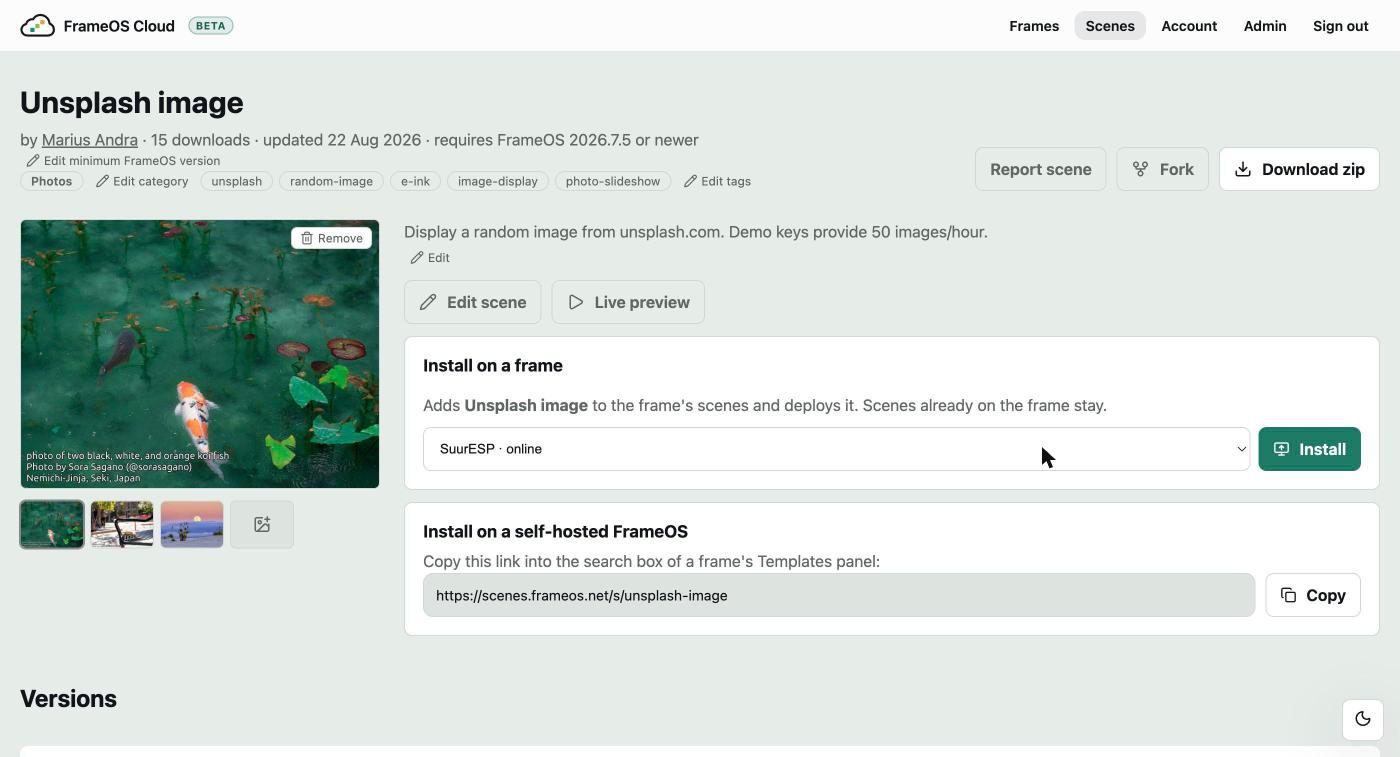Select the e-ink tag
1400x757 pixels.
415,181
